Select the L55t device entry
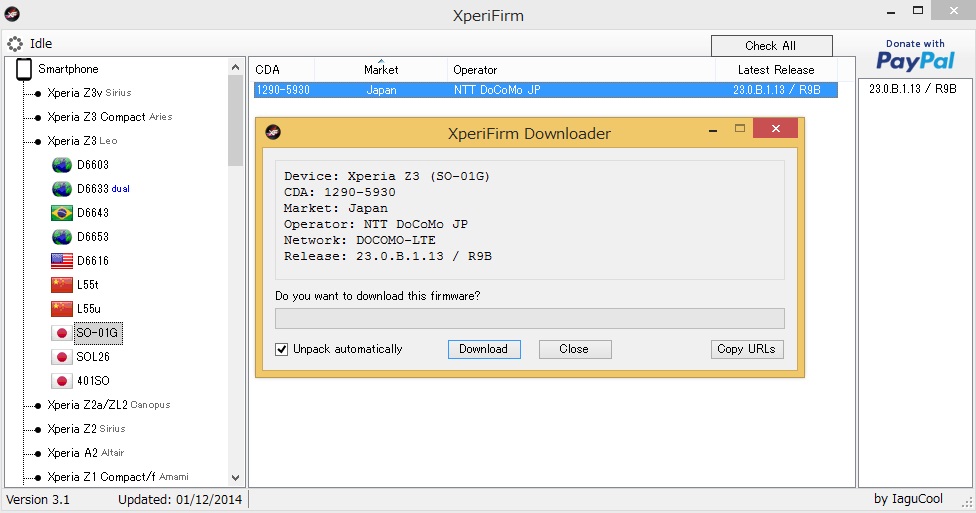Screen dimensions: 976x513 tap(88, 285)
